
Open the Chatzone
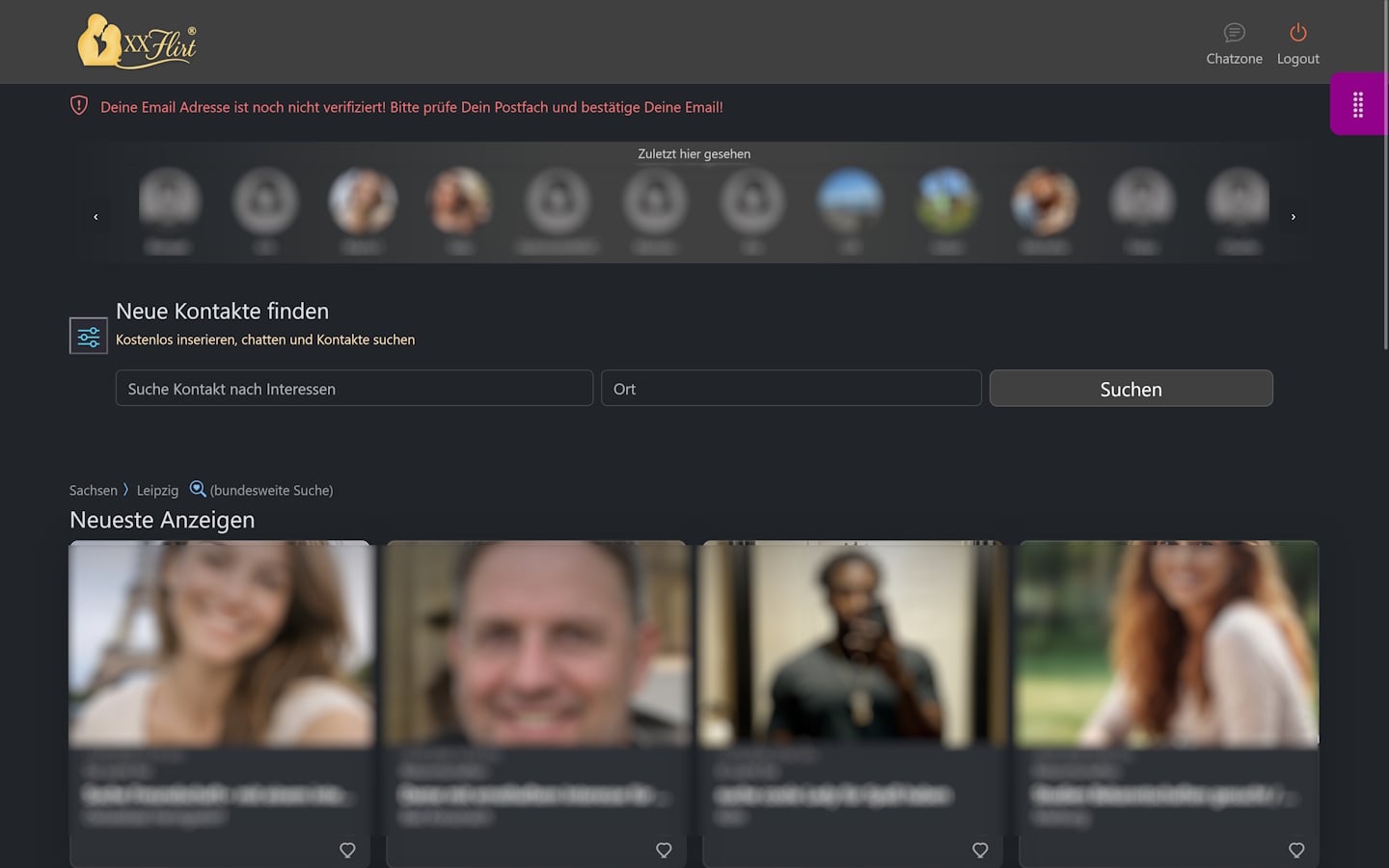[1234, 44]
